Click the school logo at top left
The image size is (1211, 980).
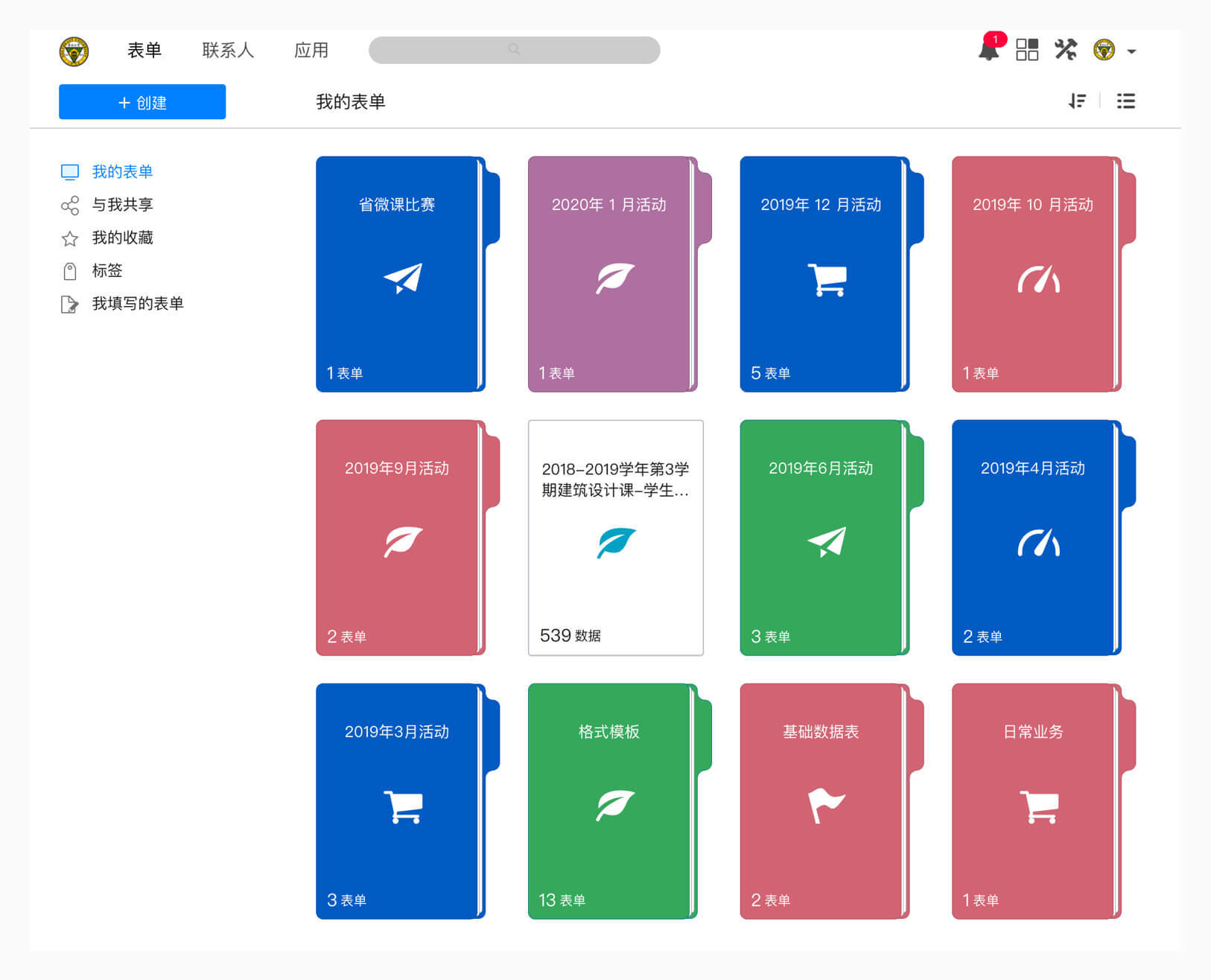74,51
